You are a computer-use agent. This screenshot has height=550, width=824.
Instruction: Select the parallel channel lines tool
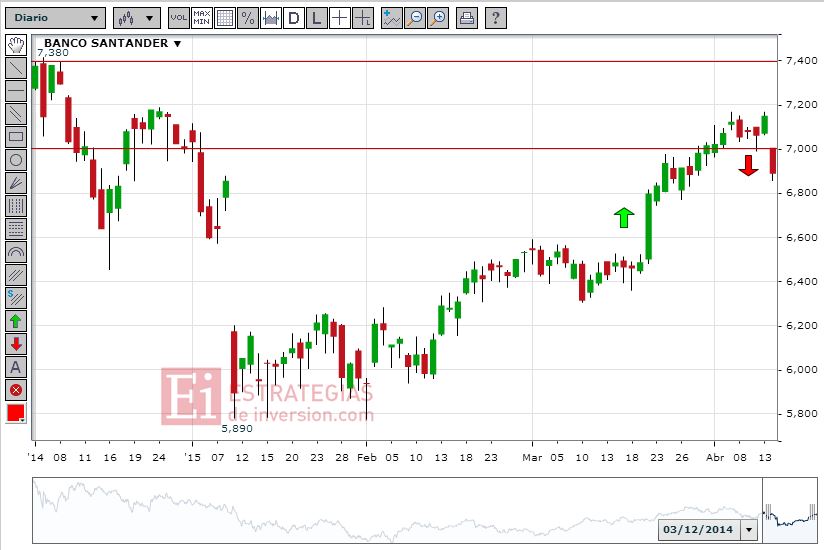click(x=16, y=114)
